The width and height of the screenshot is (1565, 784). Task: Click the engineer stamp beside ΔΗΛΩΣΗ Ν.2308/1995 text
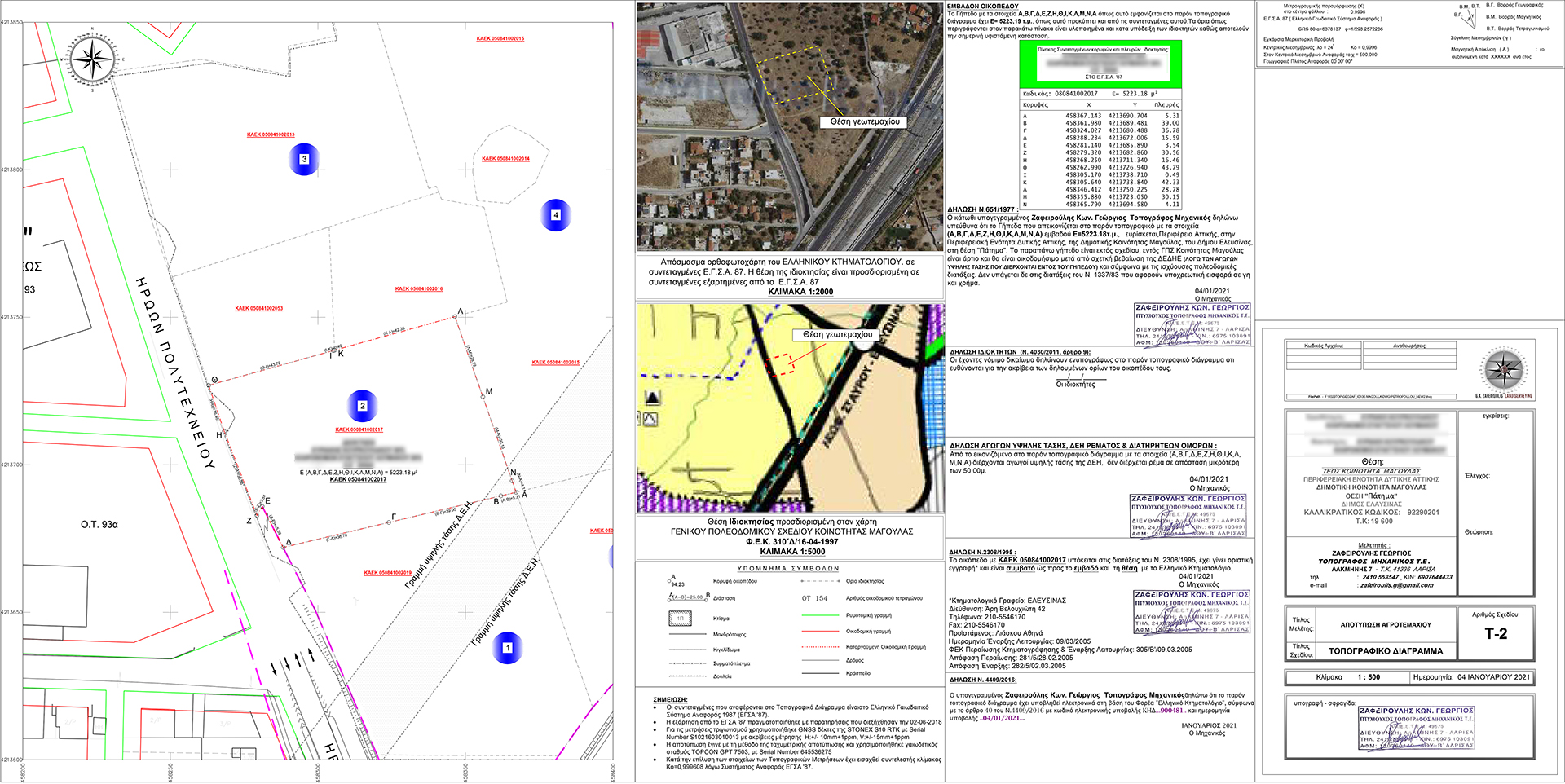[x=1191, y=612]
